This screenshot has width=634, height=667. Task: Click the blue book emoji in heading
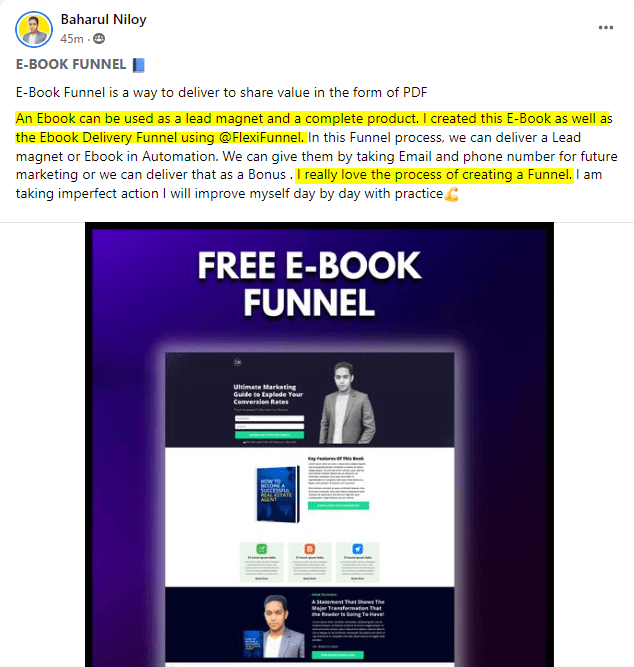tap(139, 65)
